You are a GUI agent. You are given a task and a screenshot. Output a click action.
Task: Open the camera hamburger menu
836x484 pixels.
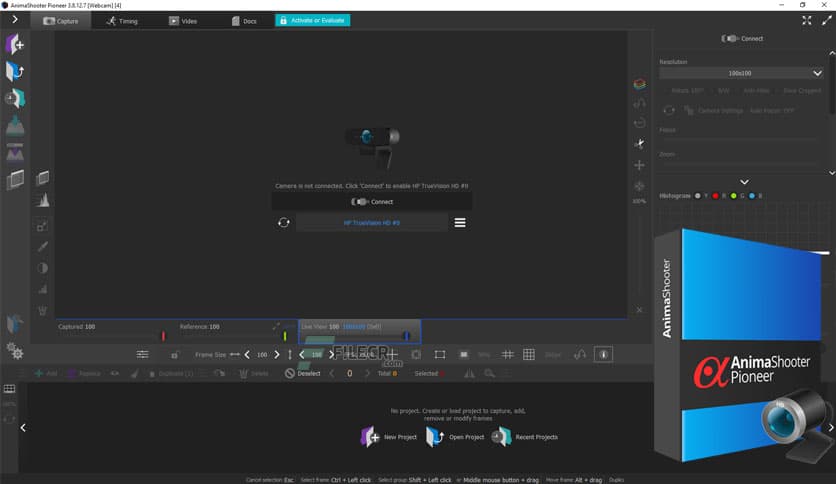click(460, 222)
